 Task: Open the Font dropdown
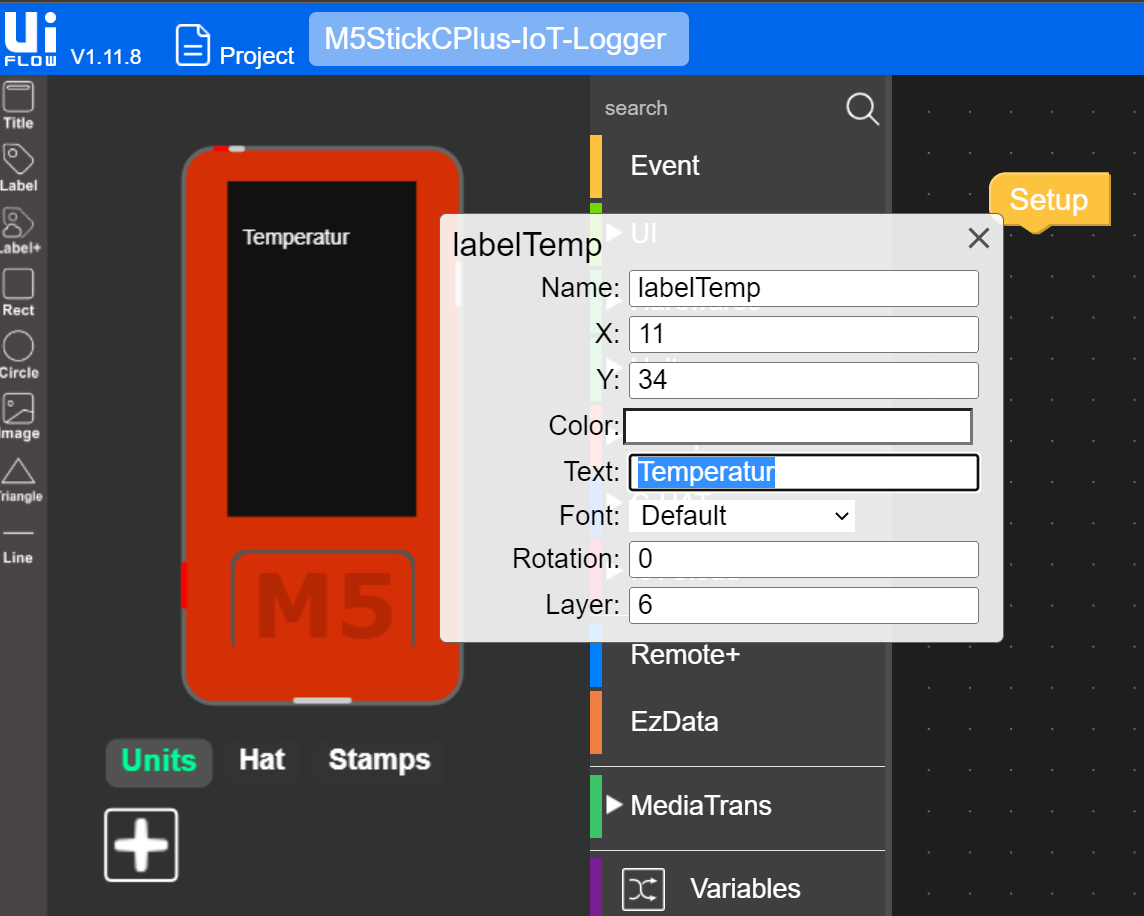click(x=742, y=516)
